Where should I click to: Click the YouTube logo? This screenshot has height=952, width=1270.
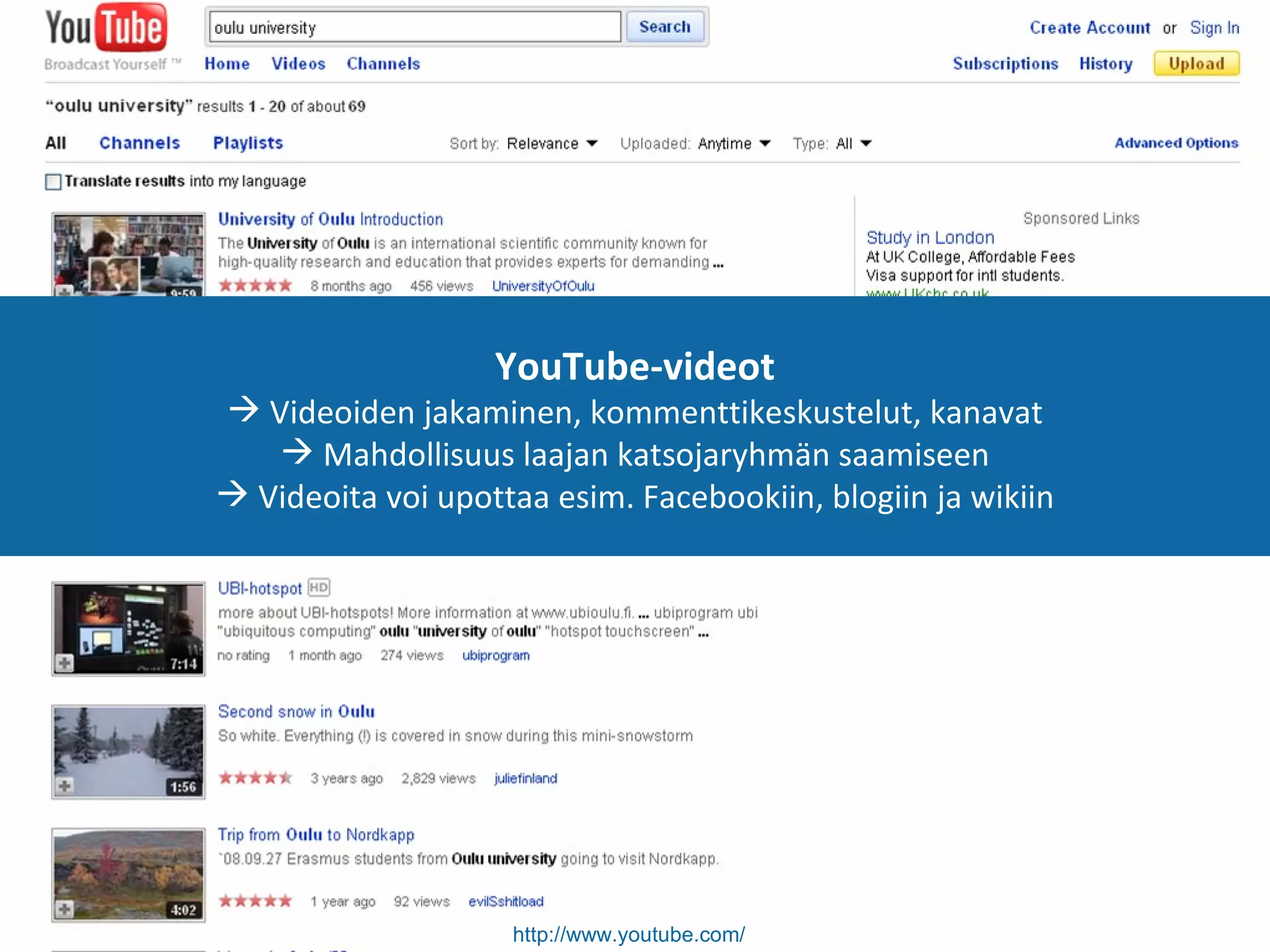click(x=106, y=28)
